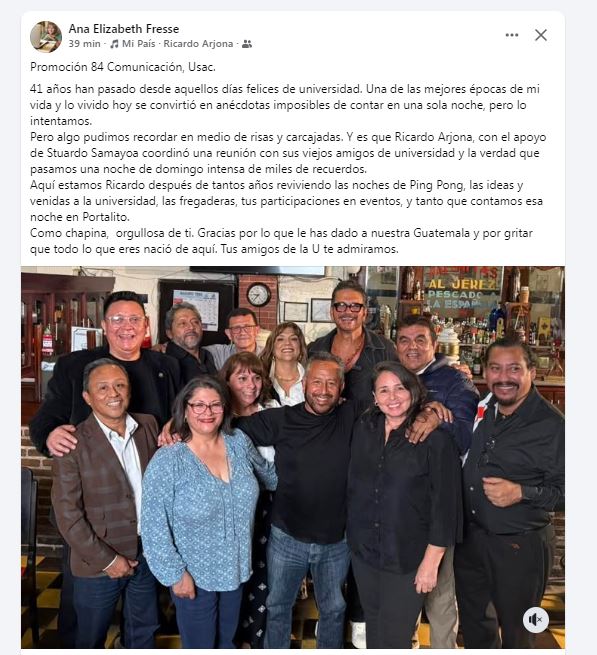This screenshot has width=597, height=655.
Task: Click the line Promoción 84 Comunicación, Usac.
Action: pos(123,67)
